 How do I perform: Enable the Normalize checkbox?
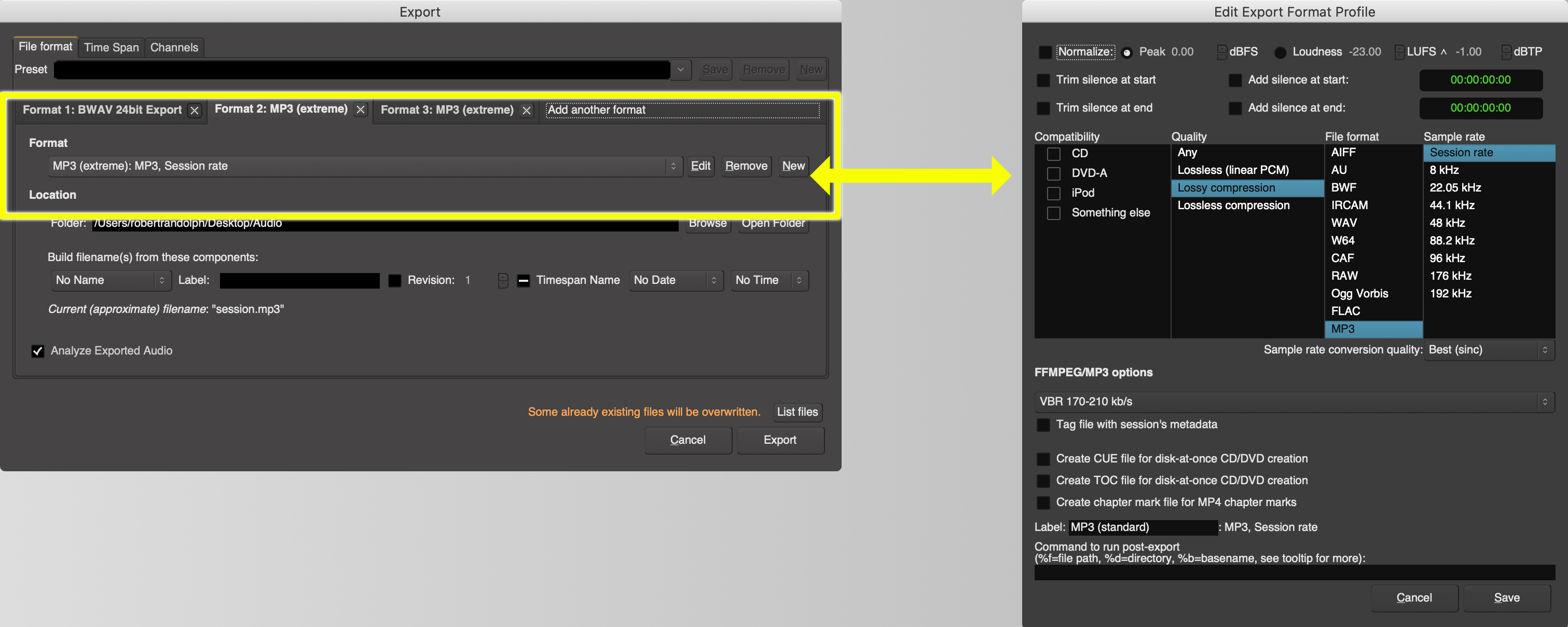(x=1045, y=52)
